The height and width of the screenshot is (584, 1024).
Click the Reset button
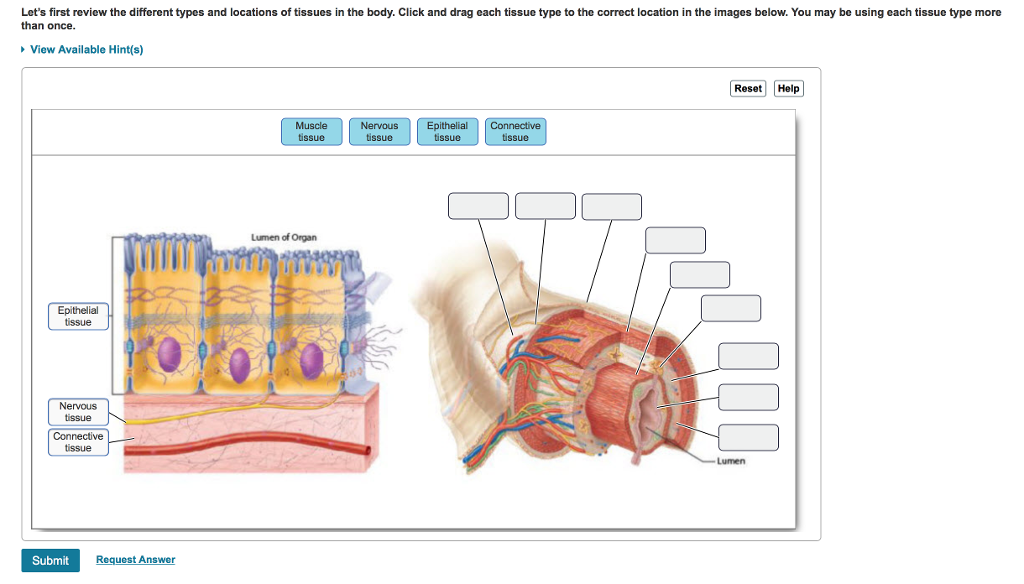coord(748,88)
